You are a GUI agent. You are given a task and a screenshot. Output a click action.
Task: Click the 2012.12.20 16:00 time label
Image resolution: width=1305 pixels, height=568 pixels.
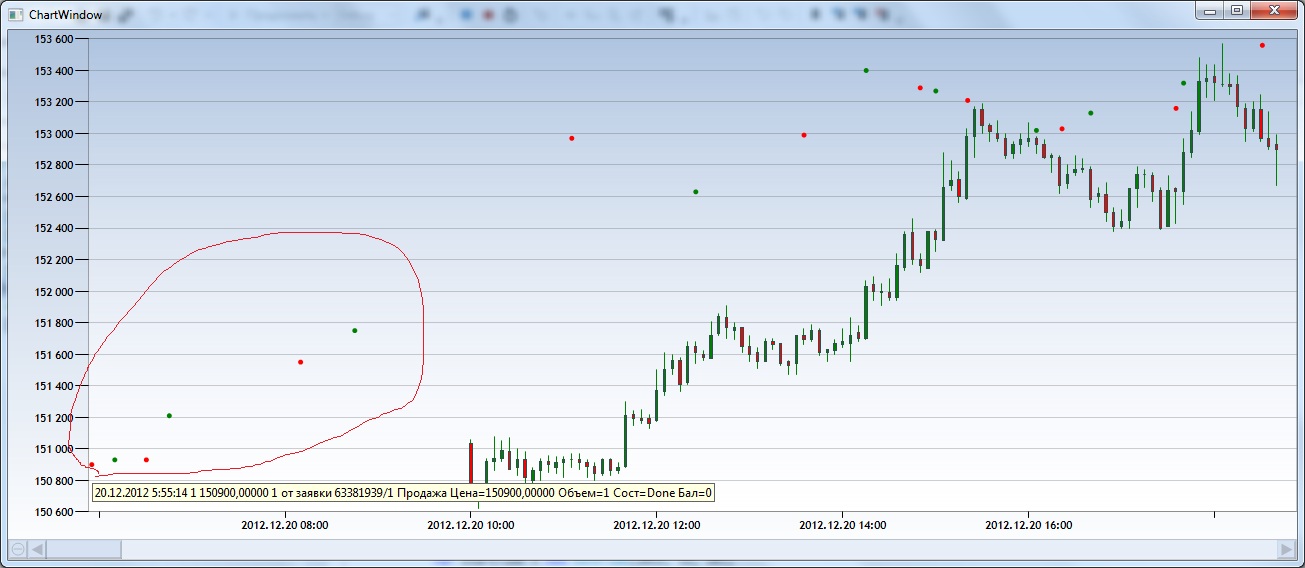[1029, 524]
